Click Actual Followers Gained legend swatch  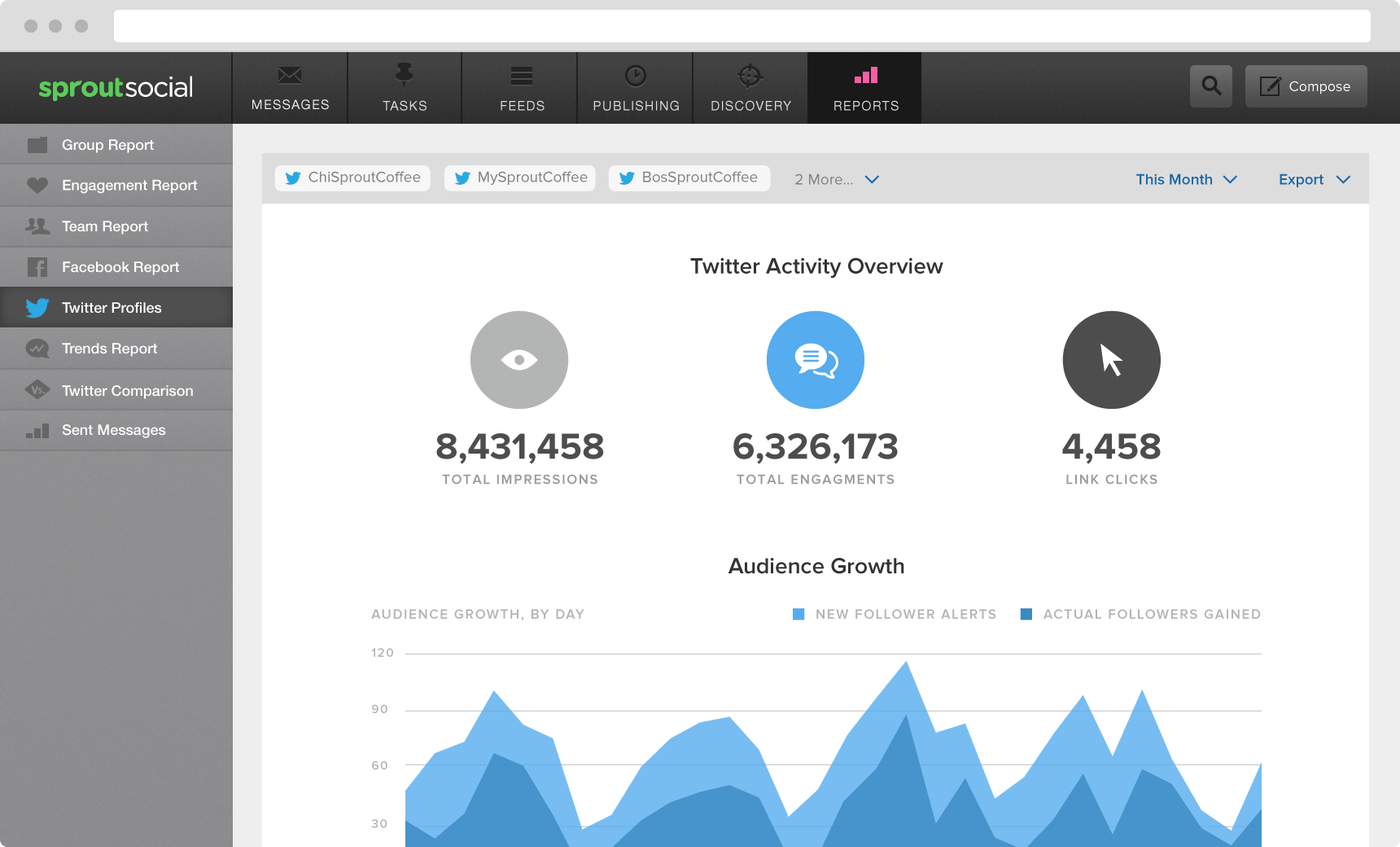point(1026,614)
